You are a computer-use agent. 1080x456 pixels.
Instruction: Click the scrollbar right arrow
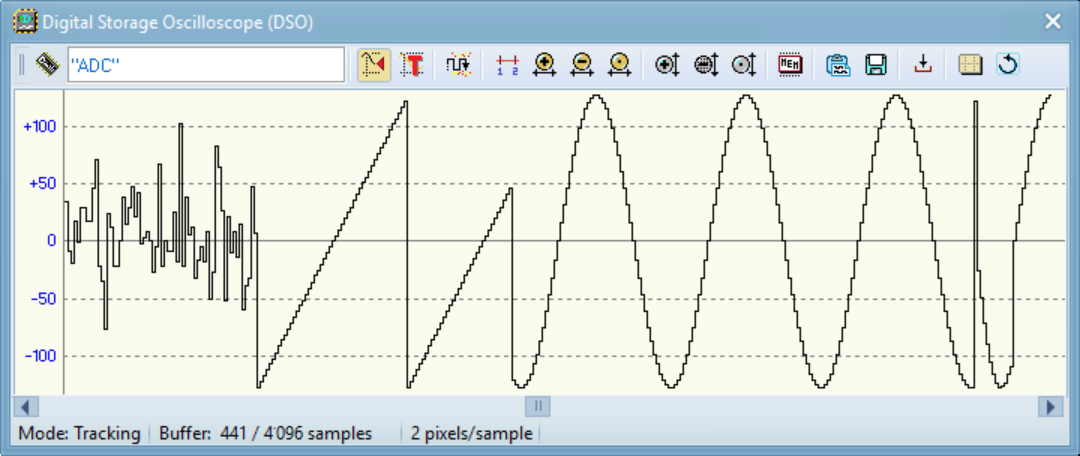[x=1050, y=406]
